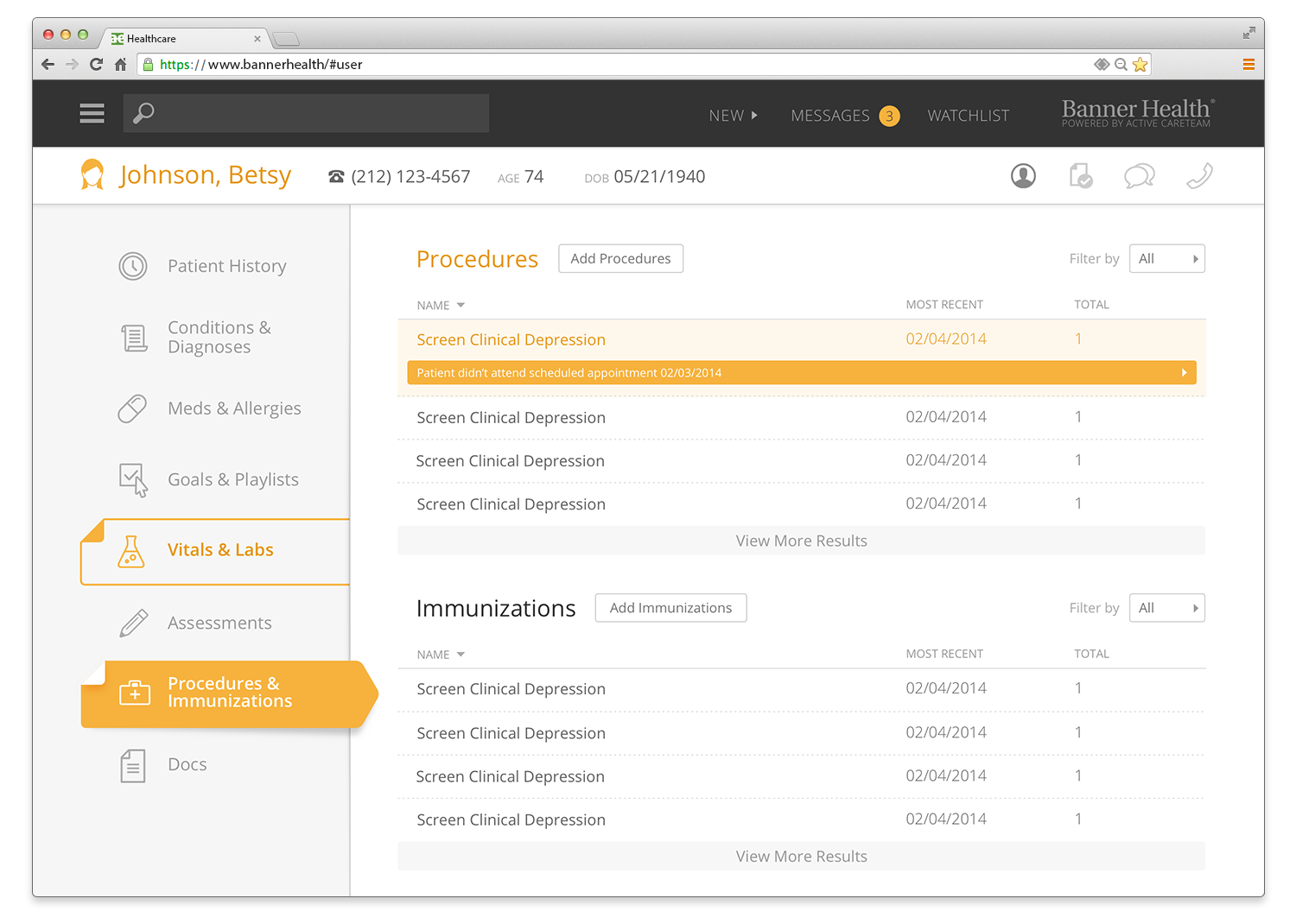Click the phone call icon in the patient bar
Image resolution: width=1296 pixels, height=924 pixels.
click(1199, 176)
